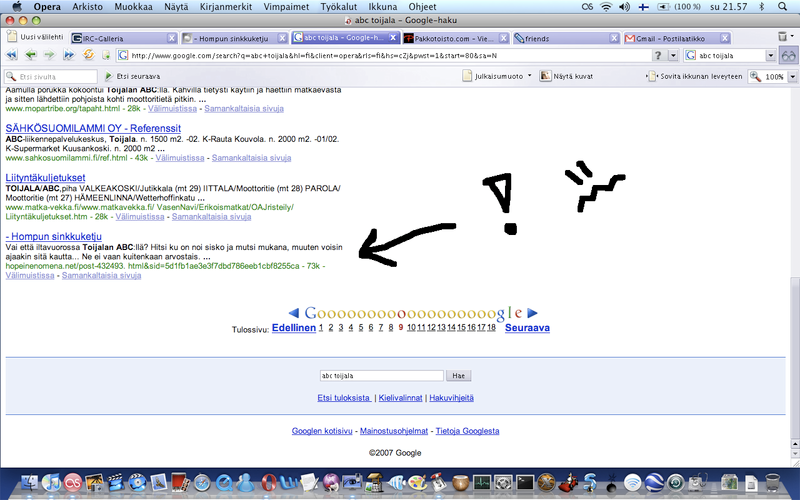This screenshot has height=500, width=800.
Task: Open the red Opera icon in the Dock
Action: point(269,483)
